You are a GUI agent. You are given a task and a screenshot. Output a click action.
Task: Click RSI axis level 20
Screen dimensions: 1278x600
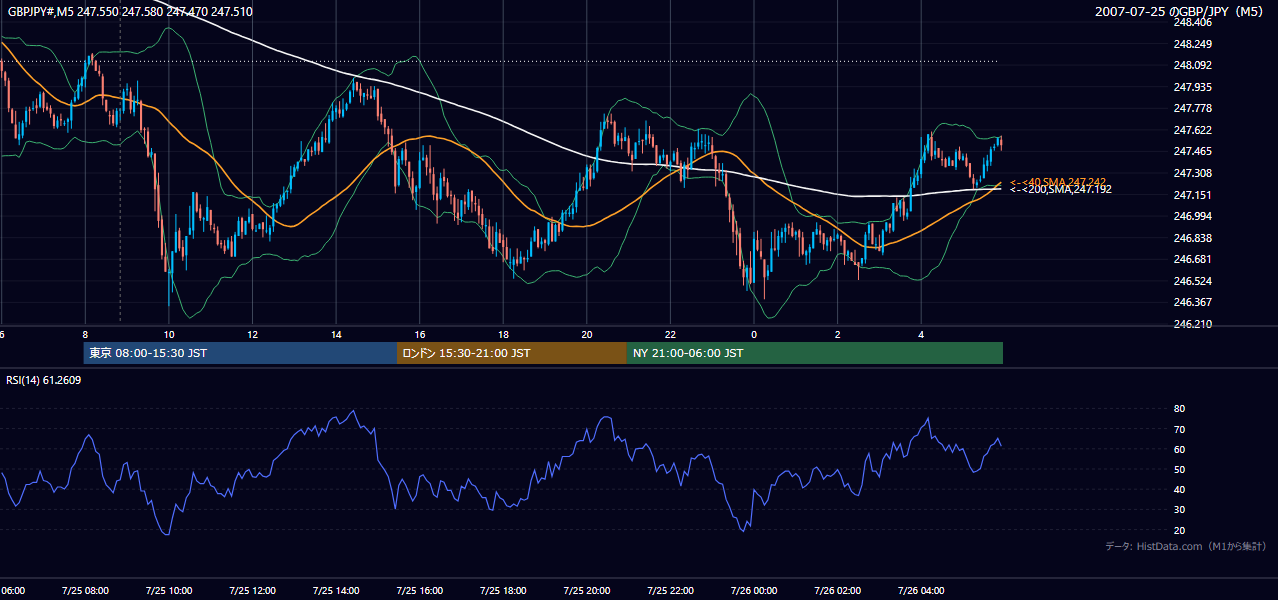tap(1179, 530)
